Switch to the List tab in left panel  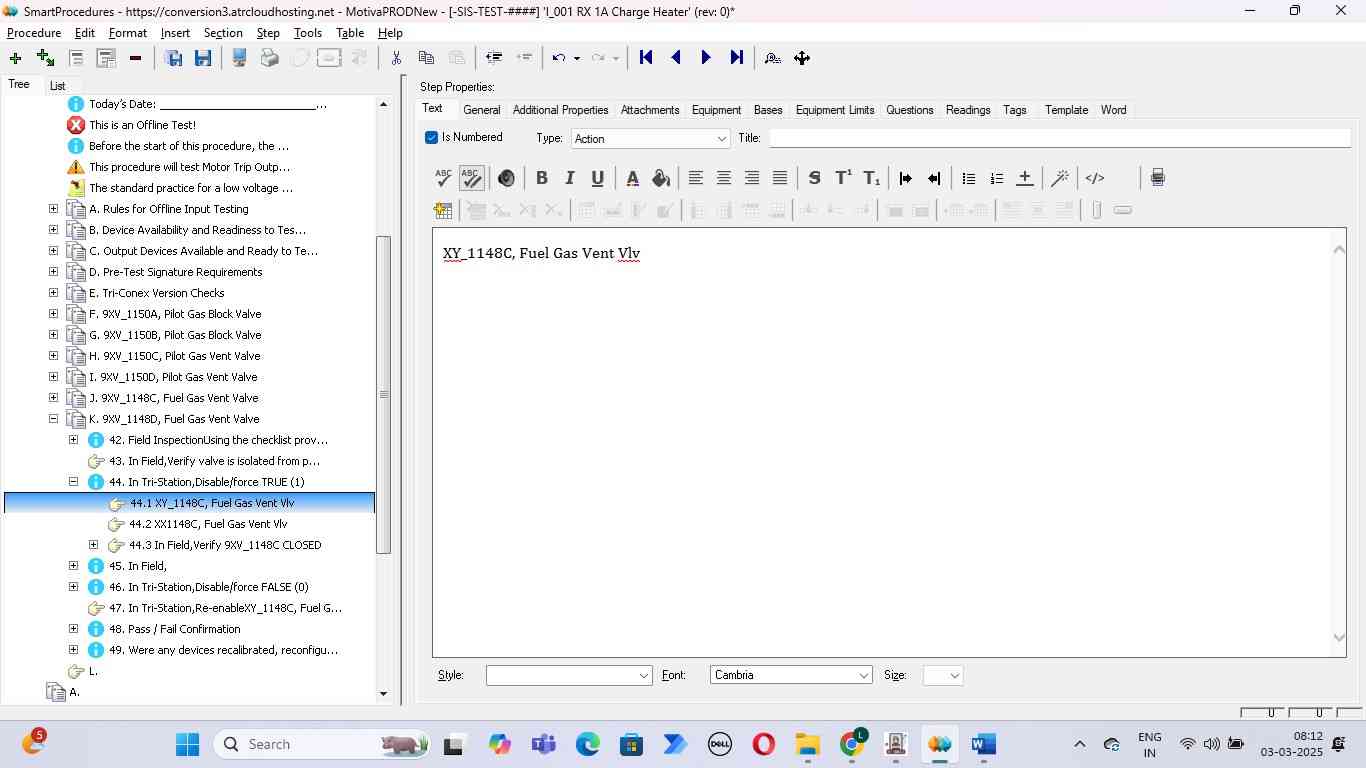57,86
